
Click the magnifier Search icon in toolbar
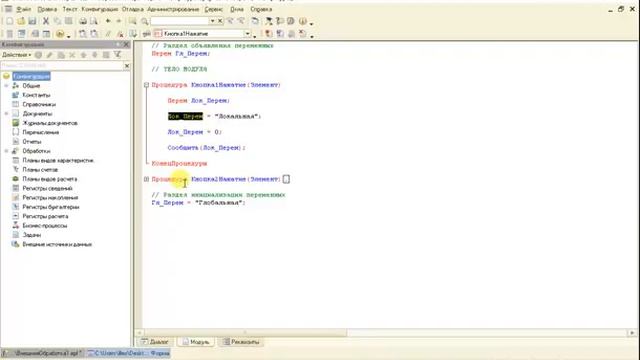tap(144, 21)
